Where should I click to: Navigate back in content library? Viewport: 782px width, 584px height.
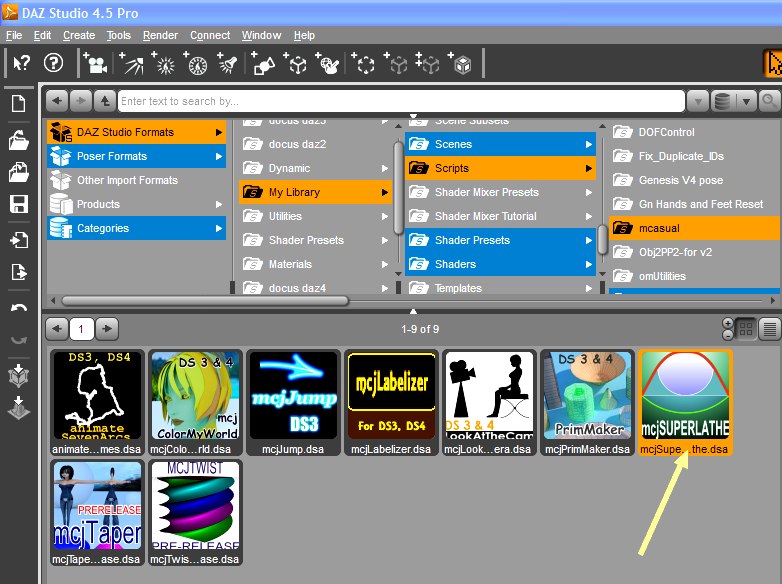[57, 101]
